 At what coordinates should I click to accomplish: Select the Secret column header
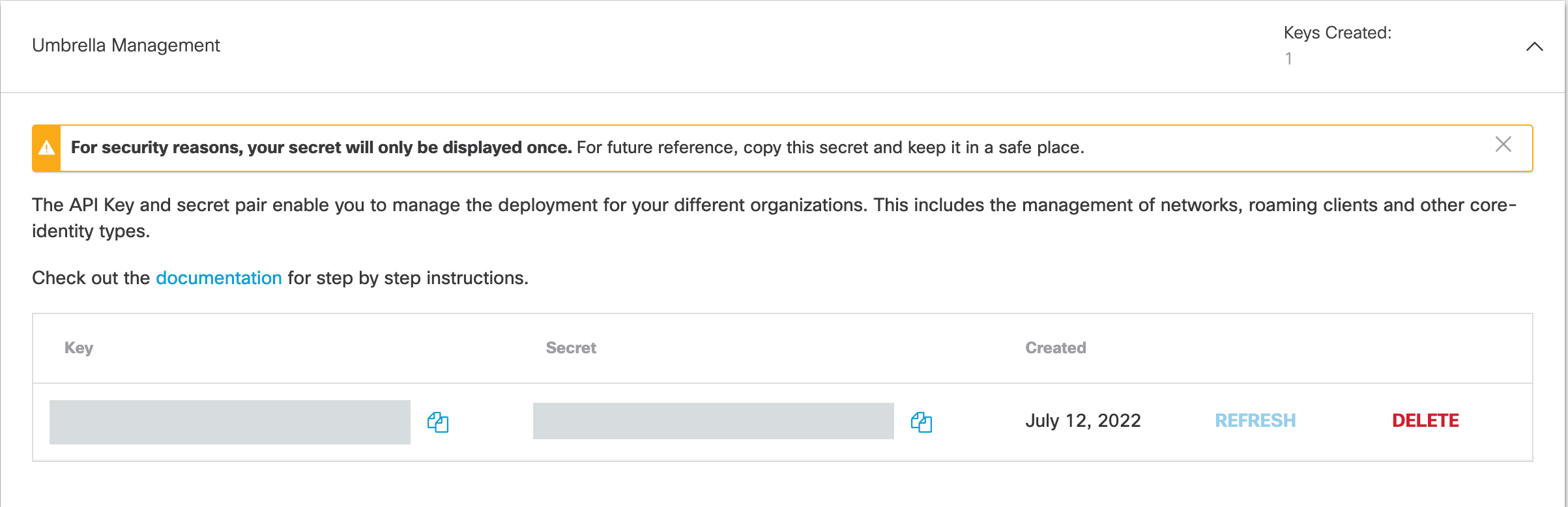point(570,348)
